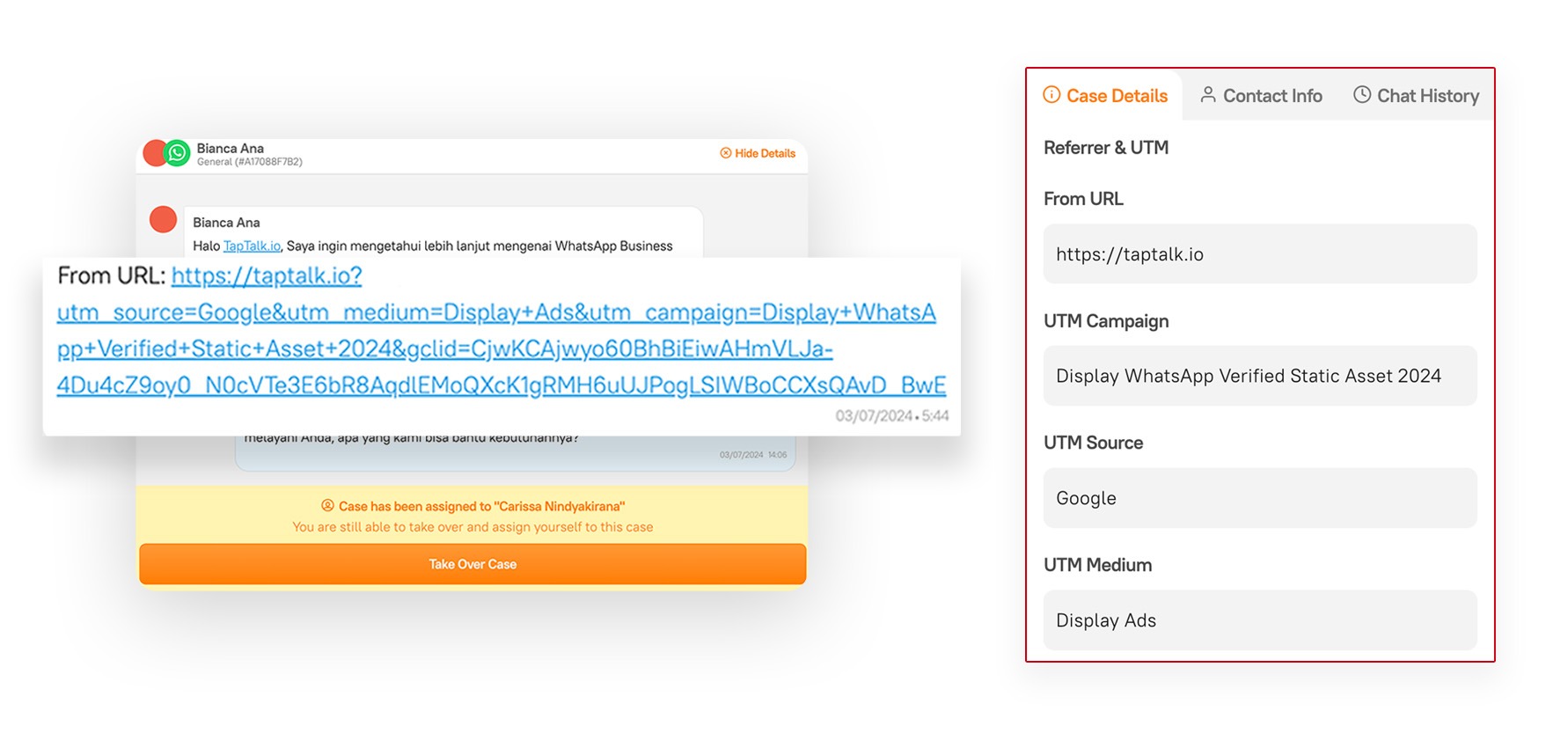1568x733 pixels.
Task: Switch to the Contact Info tab
Action: (1261, 95)
